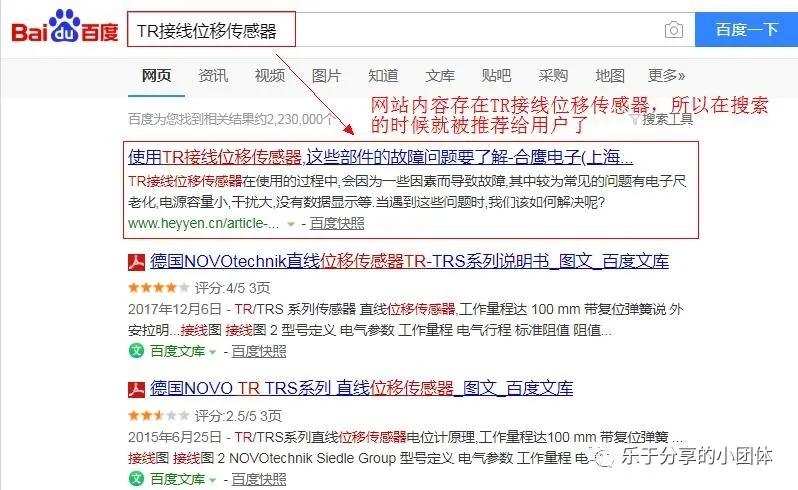Click 百度文库 icon under 2017年12月6日 result
Viewport: 798px width, 490px height.
point(136,351)
